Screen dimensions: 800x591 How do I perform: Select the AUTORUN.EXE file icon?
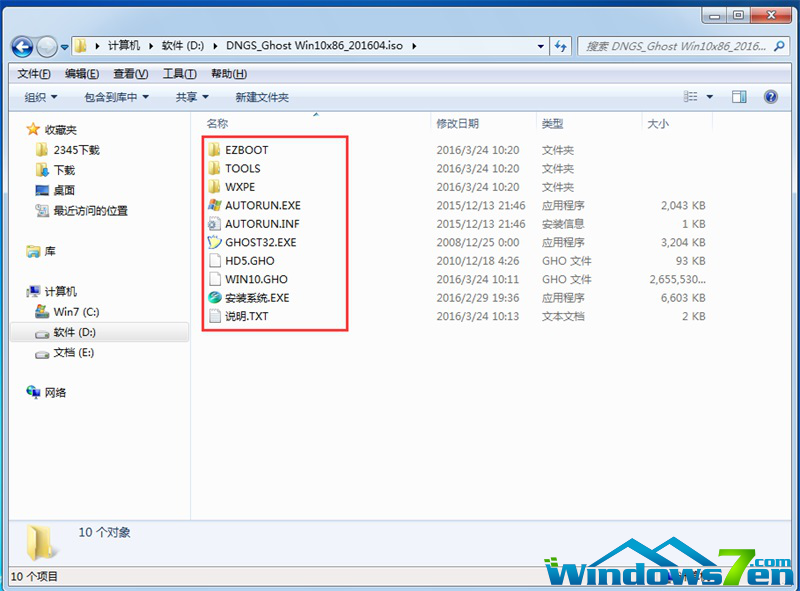(x=214, y=205)
